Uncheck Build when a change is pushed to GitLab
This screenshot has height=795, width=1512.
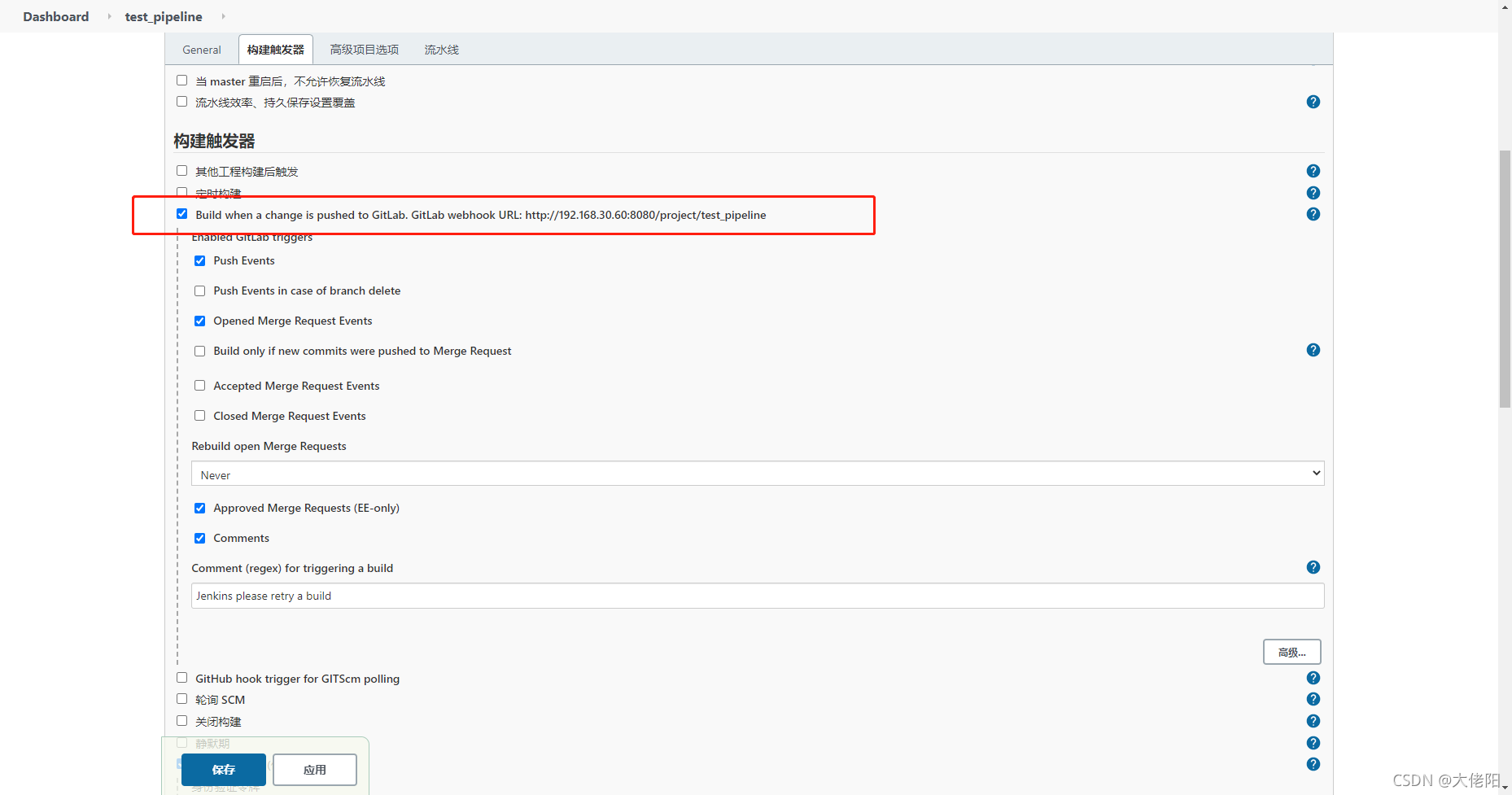pos(181,214)
